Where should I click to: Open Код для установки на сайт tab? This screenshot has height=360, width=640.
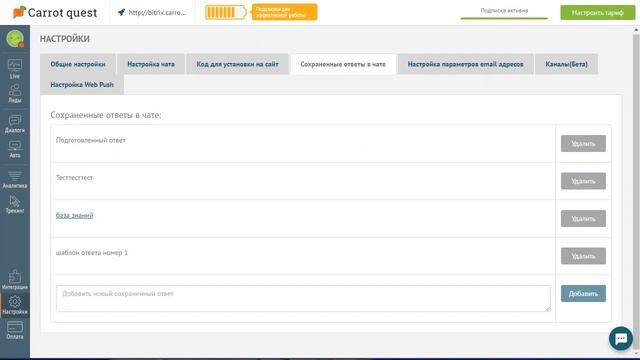[238, 64]
